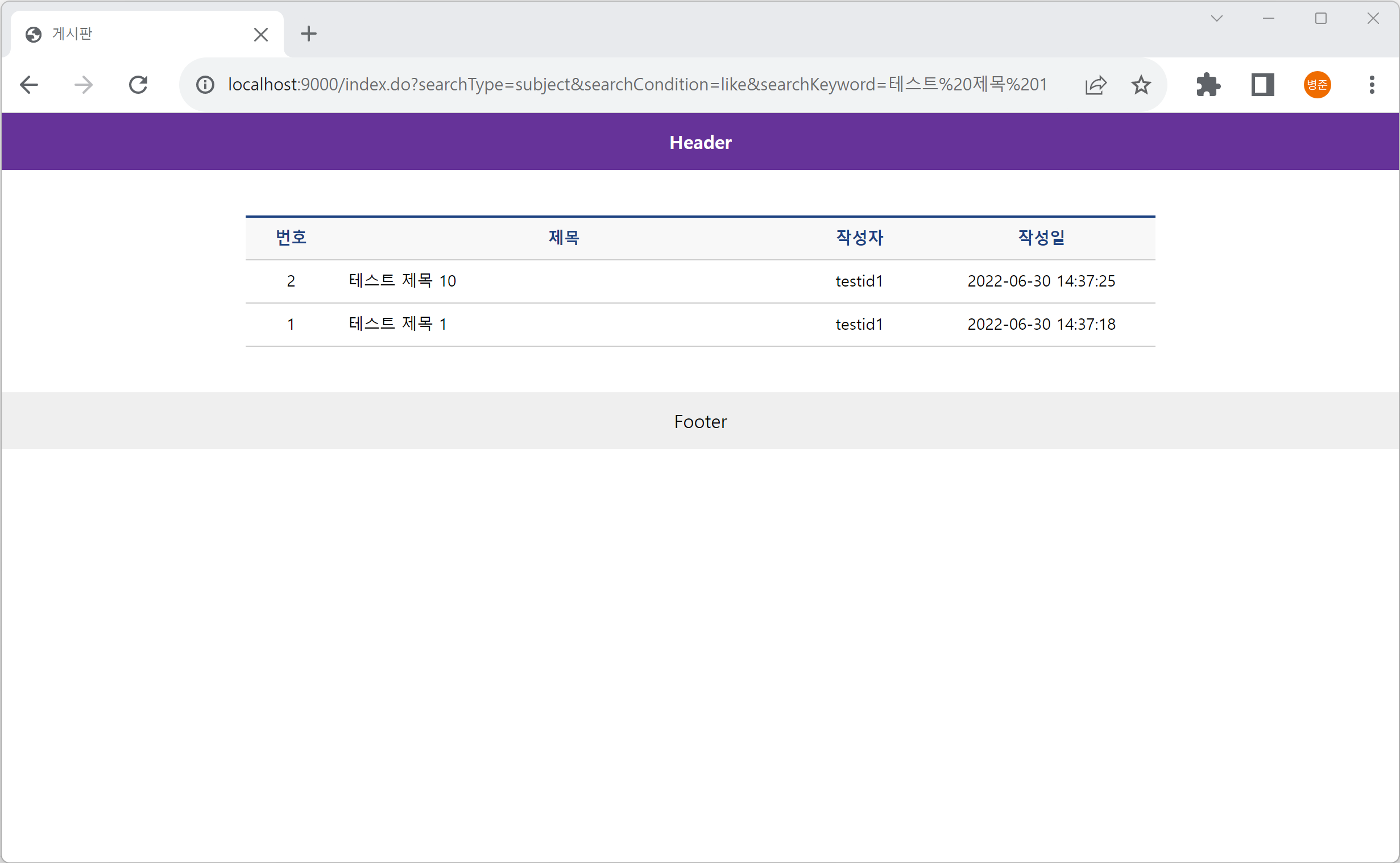
Task: Expand the tab search chevron
Action: [1216, 18]
